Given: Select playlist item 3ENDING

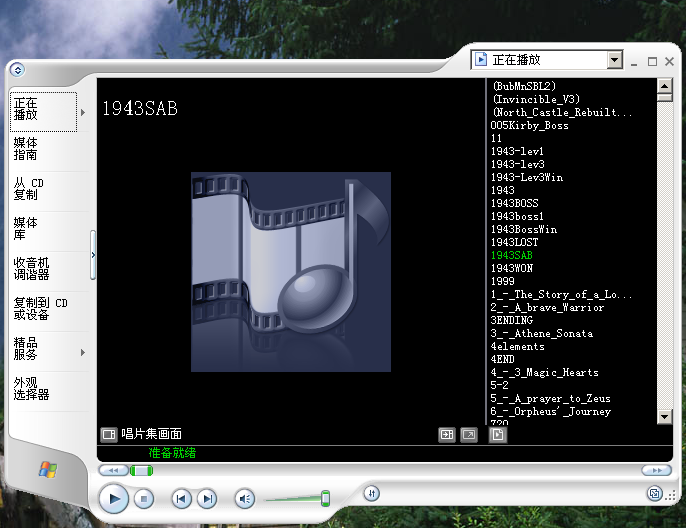Looking at the screenshot, I should [512, 320].
